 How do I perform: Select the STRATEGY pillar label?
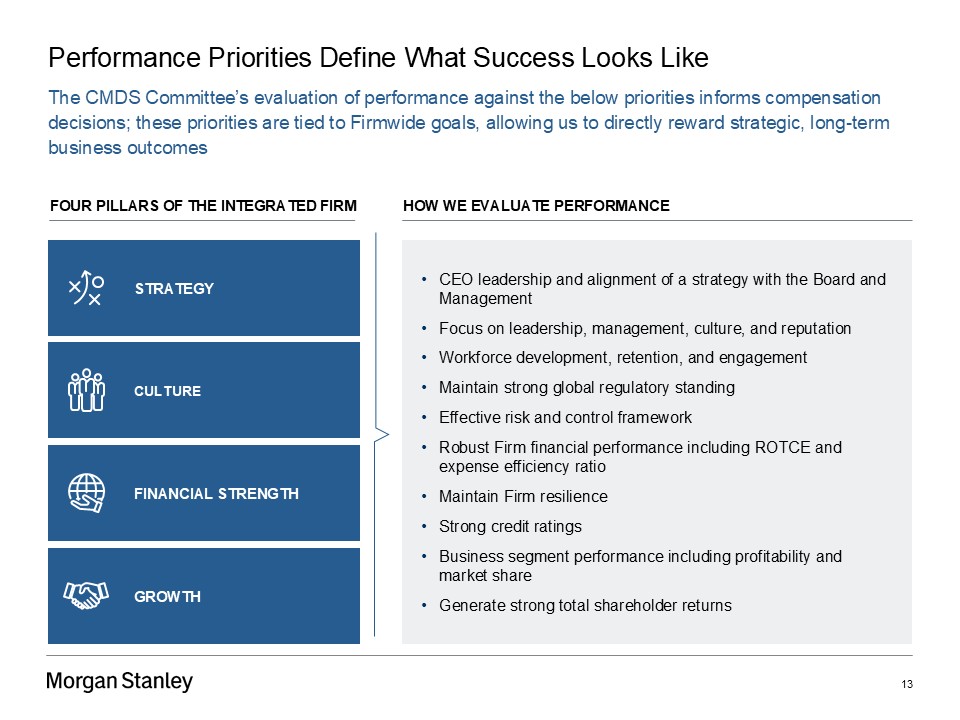point(174,289)
